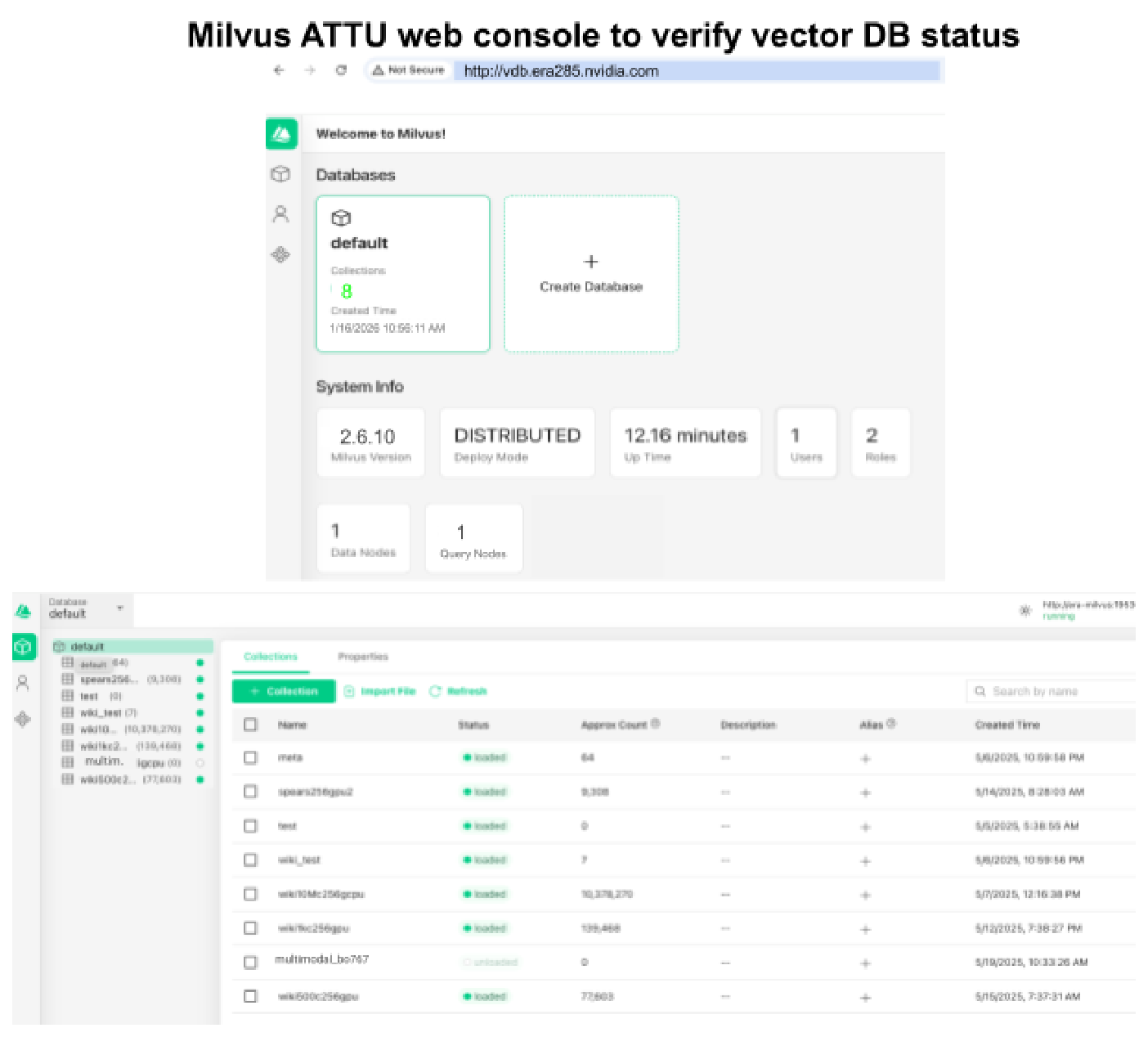The height and width of the screenshot is (1037, 1148).
Task: Click the theme toggle sun icon
Action: (1025, 610)
